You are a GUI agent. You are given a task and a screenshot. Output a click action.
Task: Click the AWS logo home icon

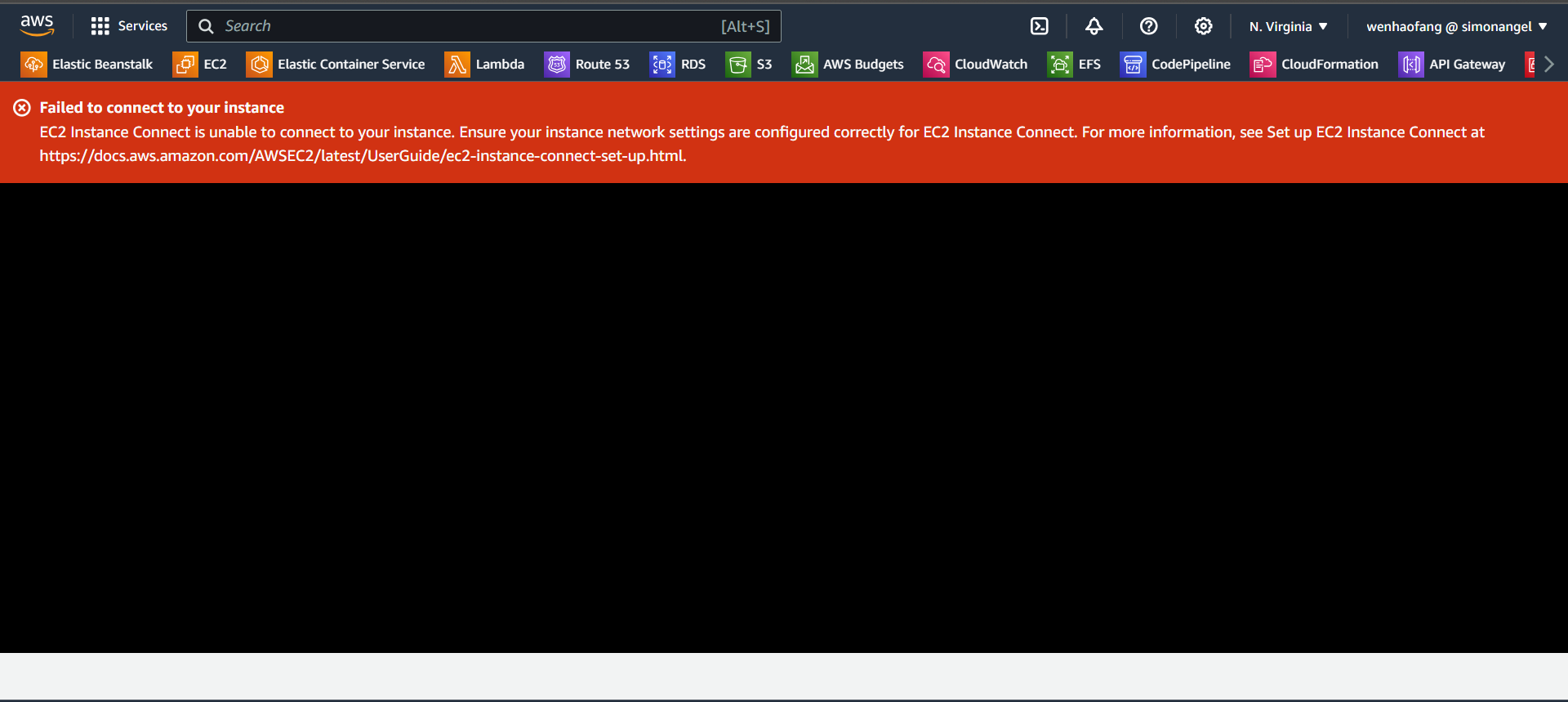(x=37, y=26)
